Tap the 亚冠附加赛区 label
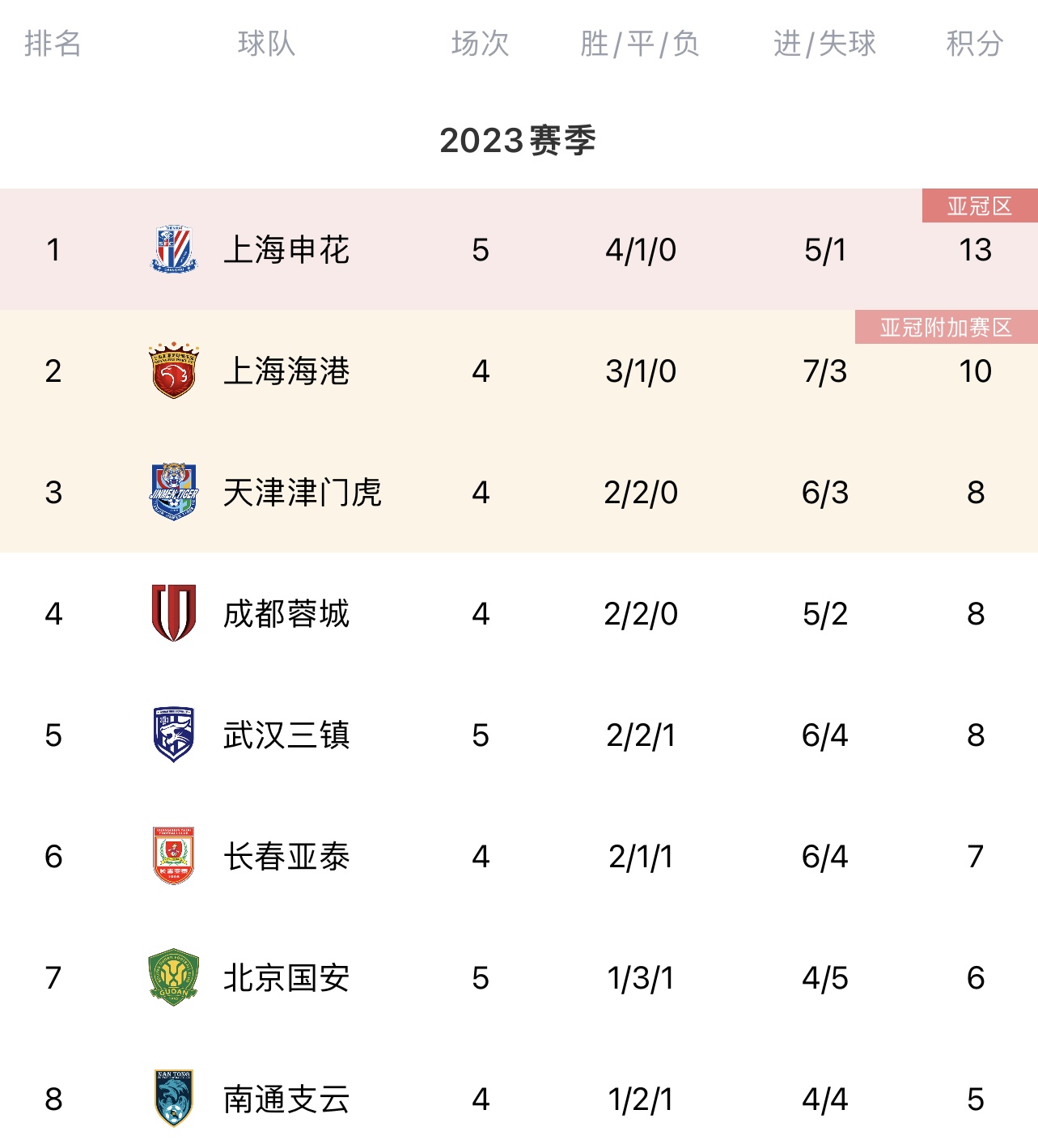Image resolution: width=1038 pixels, height=1148 pixels. pyautogui.click(x=947, y=327)
